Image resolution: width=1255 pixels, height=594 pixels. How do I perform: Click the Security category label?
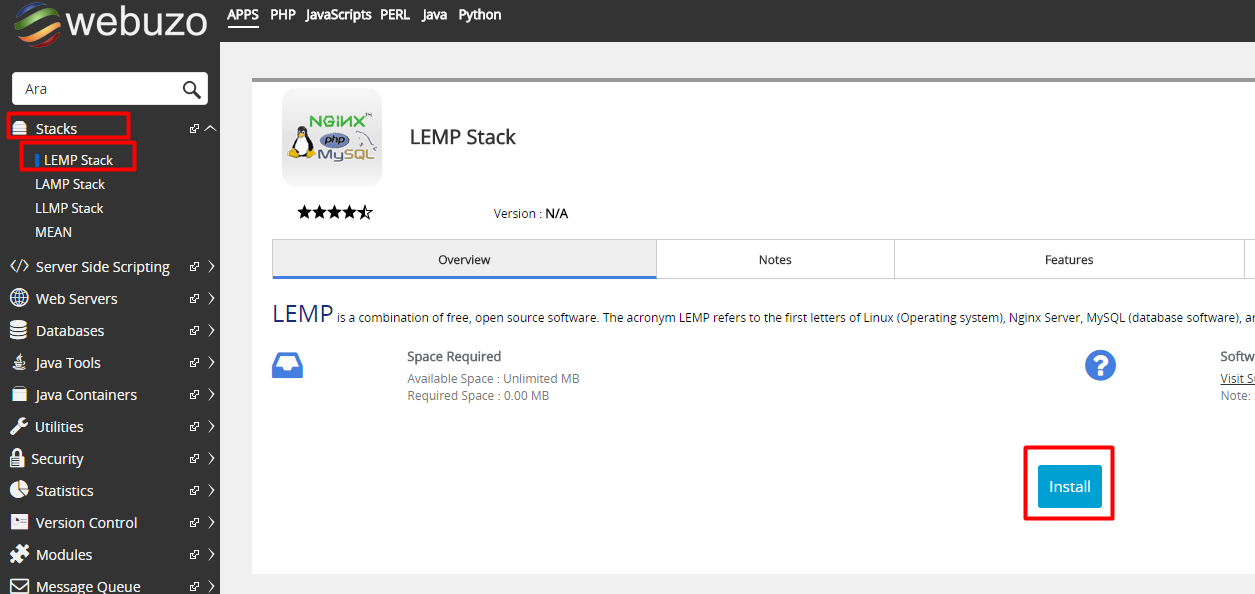click(x=57, y=459)
